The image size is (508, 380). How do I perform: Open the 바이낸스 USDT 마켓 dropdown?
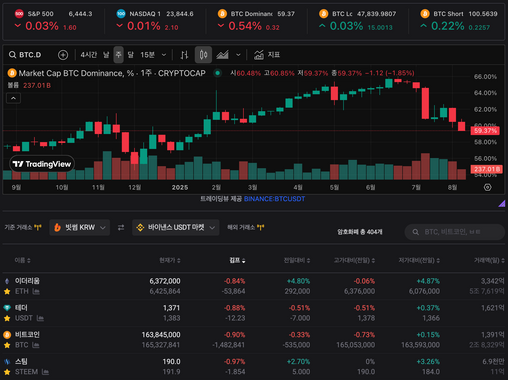(176, 227)
